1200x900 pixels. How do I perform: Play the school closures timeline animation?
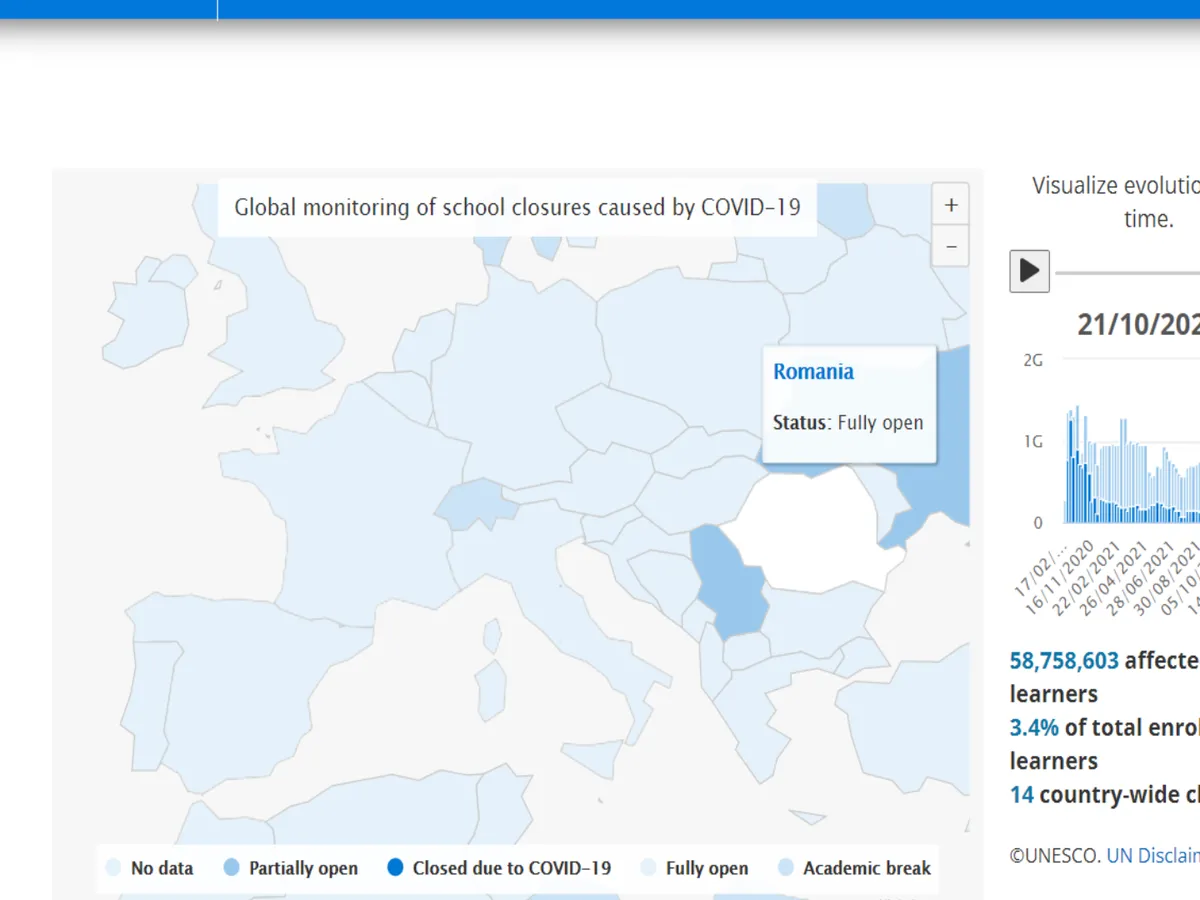tap(1029, 271)
